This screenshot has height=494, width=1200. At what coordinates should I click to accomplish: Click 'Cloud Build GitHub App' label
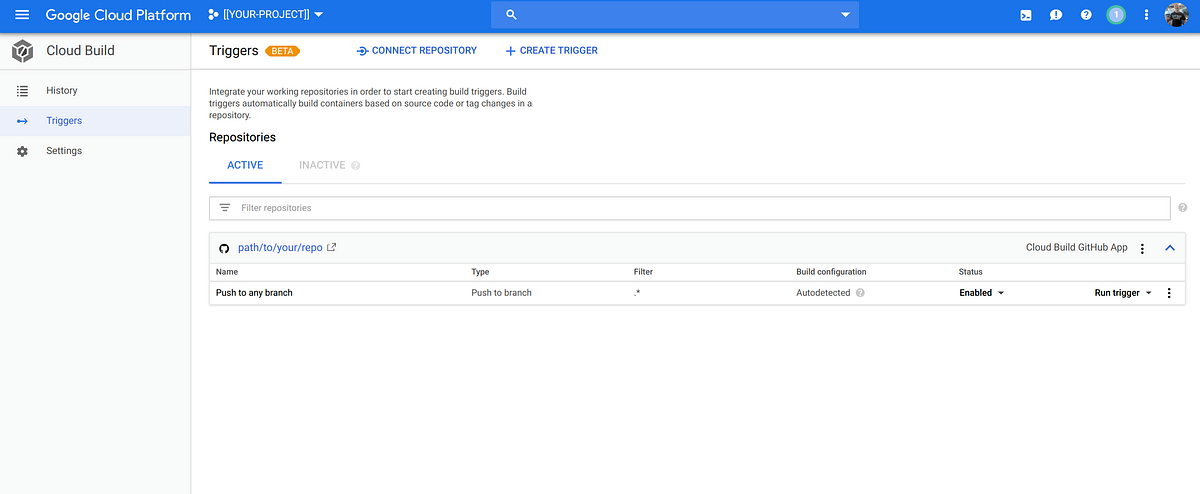coord(1077,247)
